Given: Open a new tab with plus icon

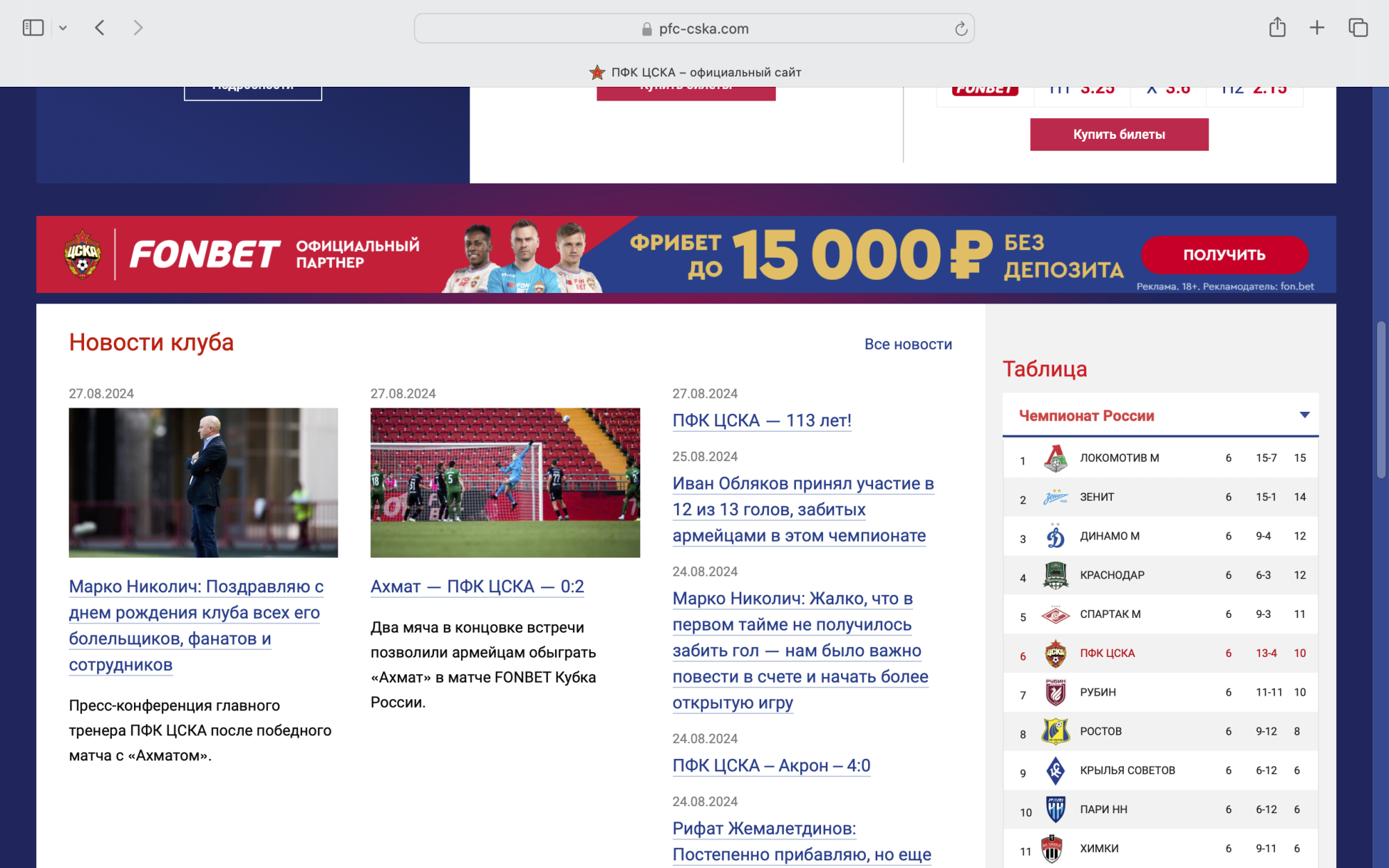Looking at the screenshot, I should [1317, 28].
